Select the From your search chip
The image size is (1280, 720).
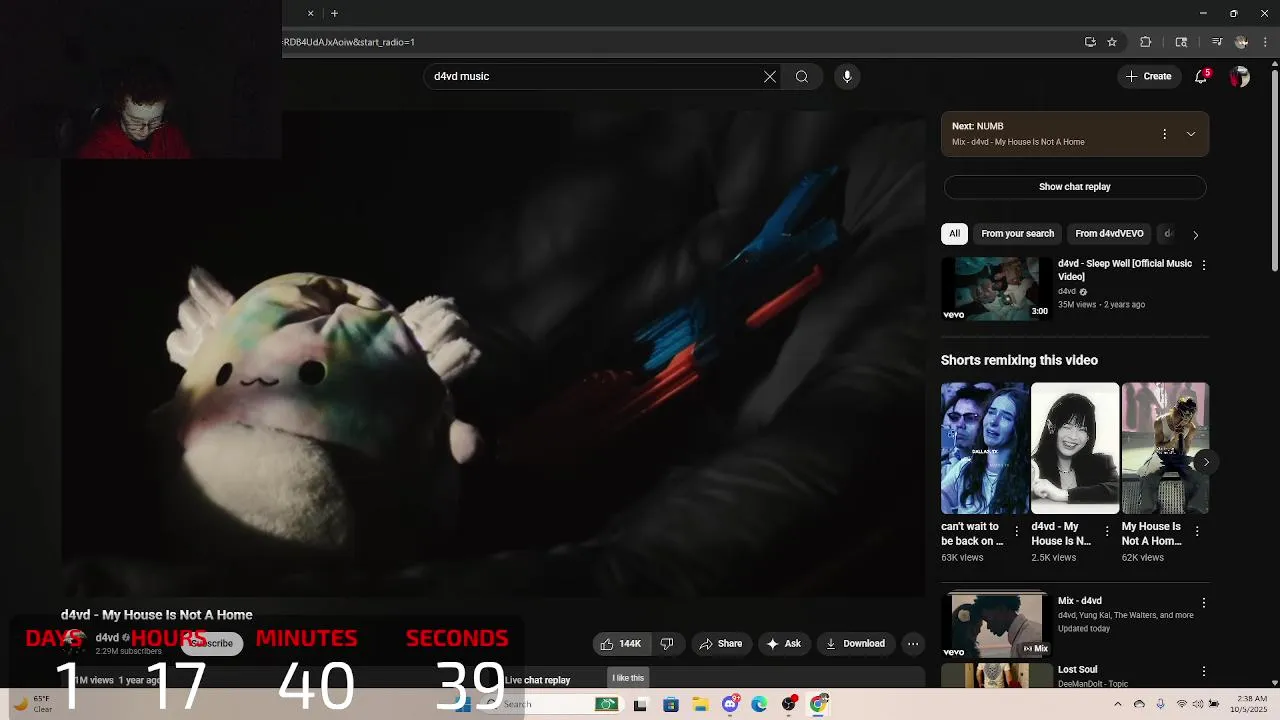[1017, 234]
